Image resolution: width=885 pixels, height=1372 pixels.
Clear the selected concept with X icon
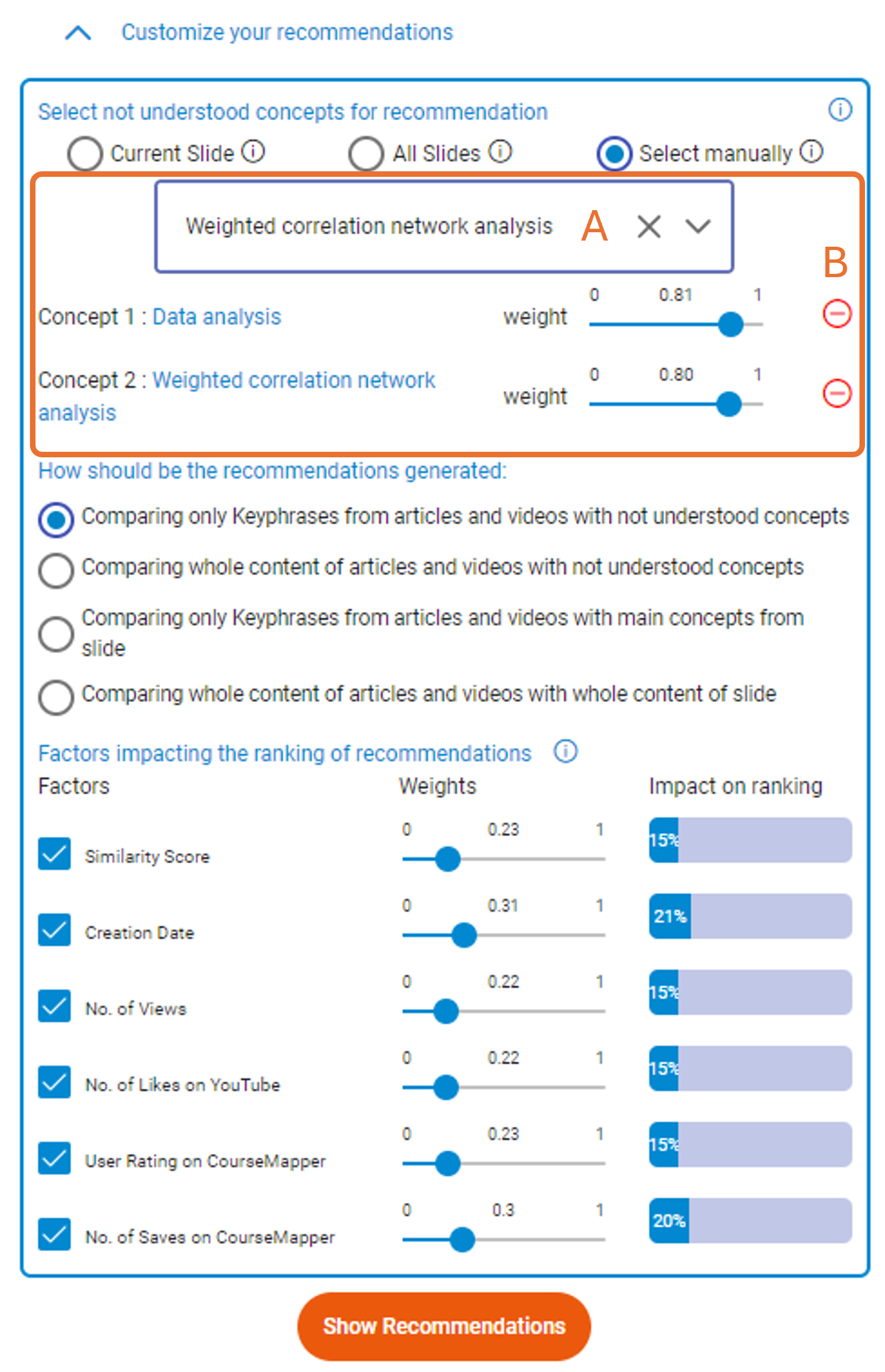[649, 226]
